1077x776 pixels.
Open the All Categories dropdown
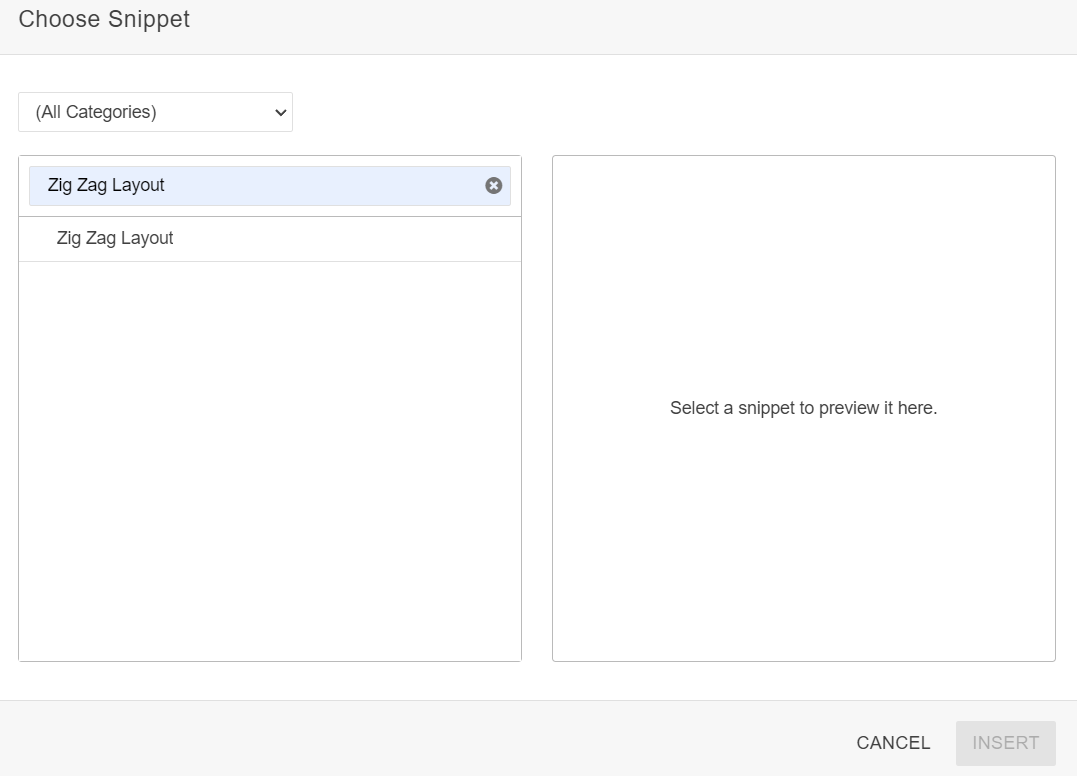coord(155,112)
